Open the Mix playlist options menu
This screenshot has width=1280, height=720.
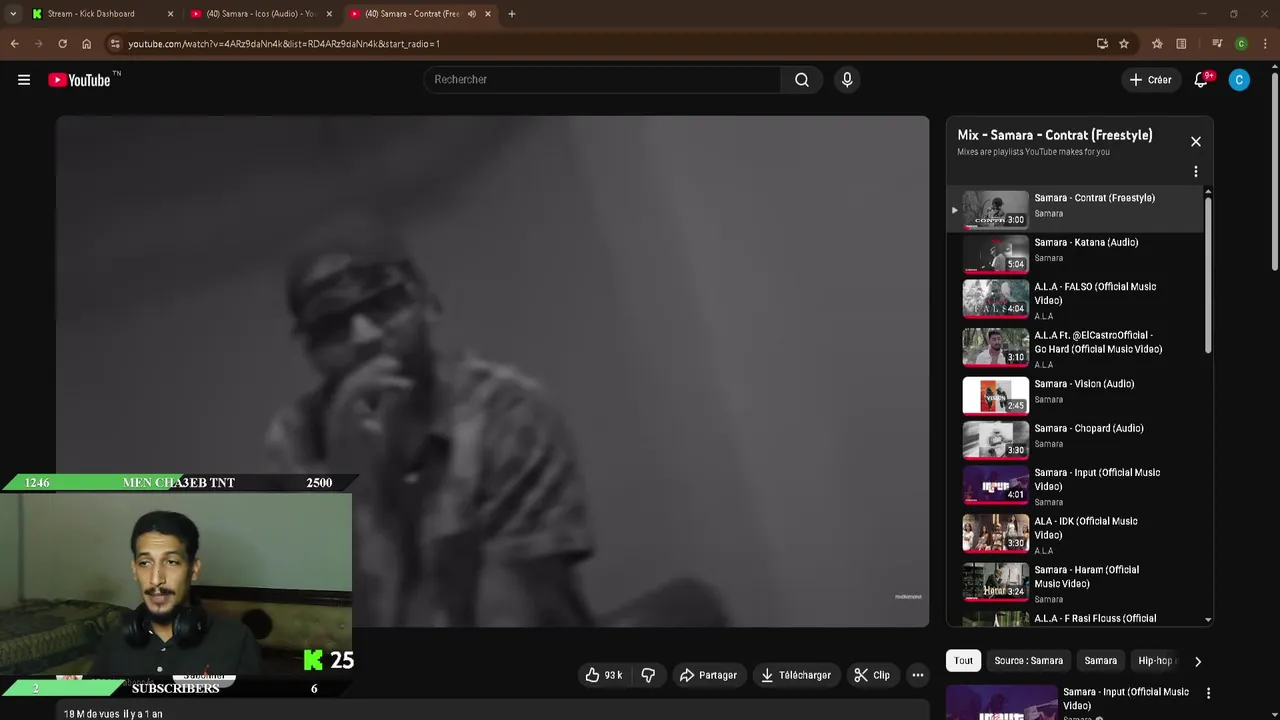pos(1196,172)
